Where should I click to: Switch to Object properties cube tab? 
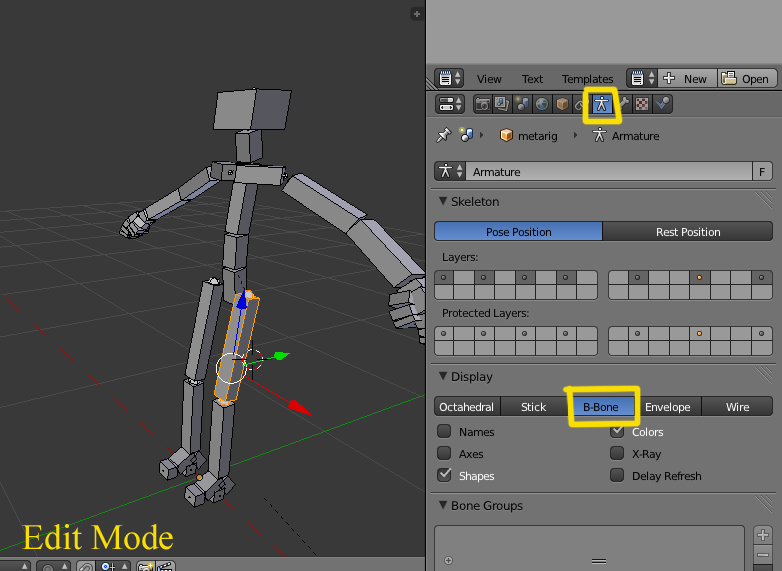(562, 104)
